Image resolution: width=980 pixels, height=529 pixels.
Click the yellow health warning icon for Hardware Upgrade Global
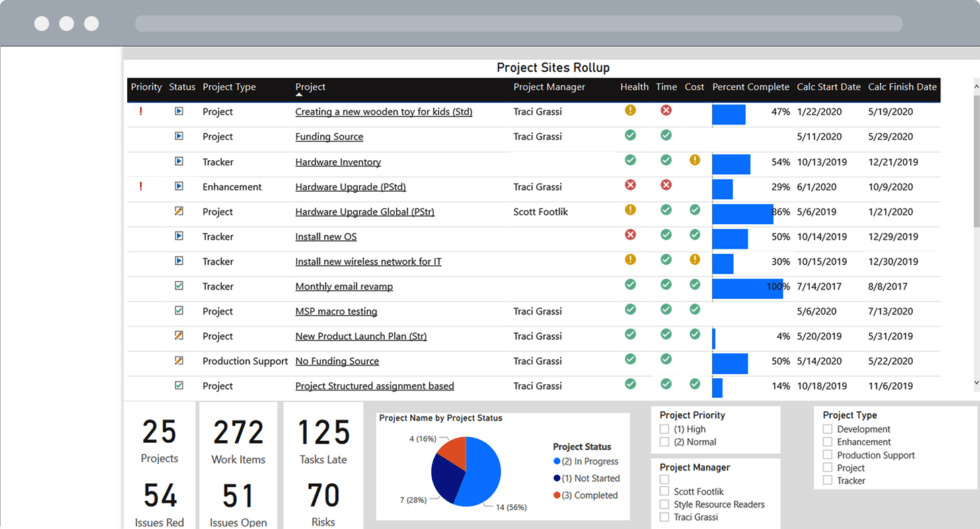[x=630, y=210]
